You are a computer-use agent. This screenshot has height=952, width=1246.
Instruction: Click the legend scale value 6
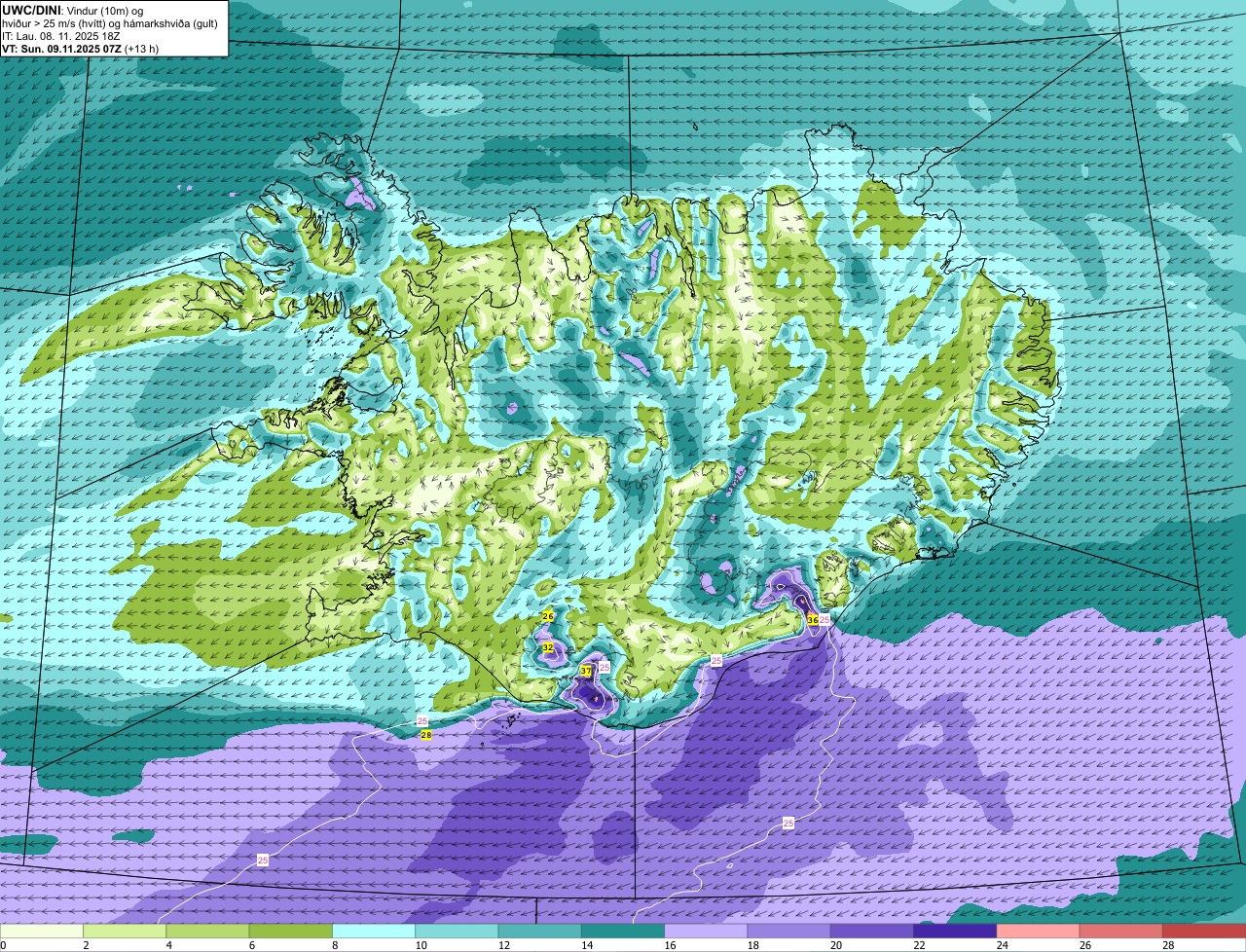point(251,945)
